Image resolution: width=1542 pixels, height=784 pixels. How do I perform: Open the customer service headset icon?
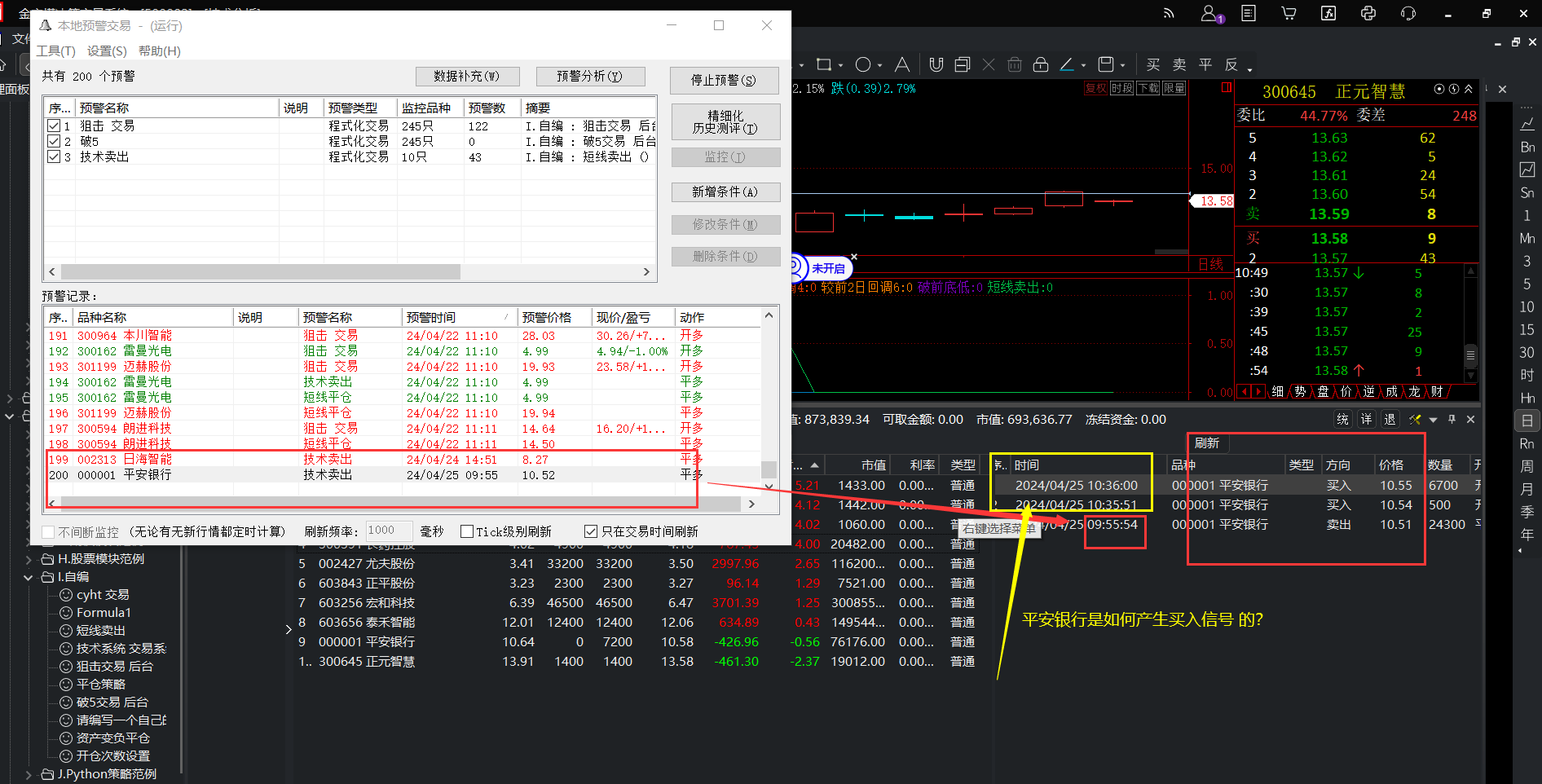tap(1408, 13)
